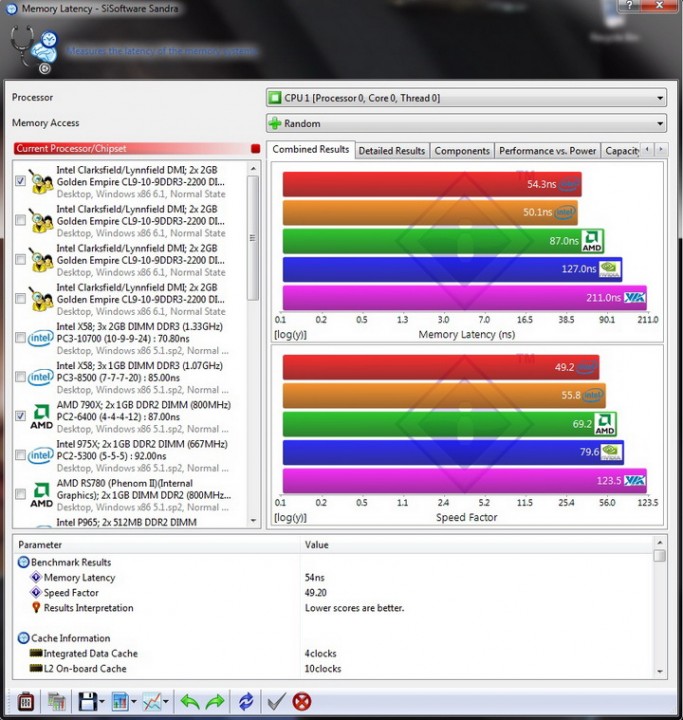
Task: Click the blue 79.6 speed factor bar
Action: tap(453, 452)
